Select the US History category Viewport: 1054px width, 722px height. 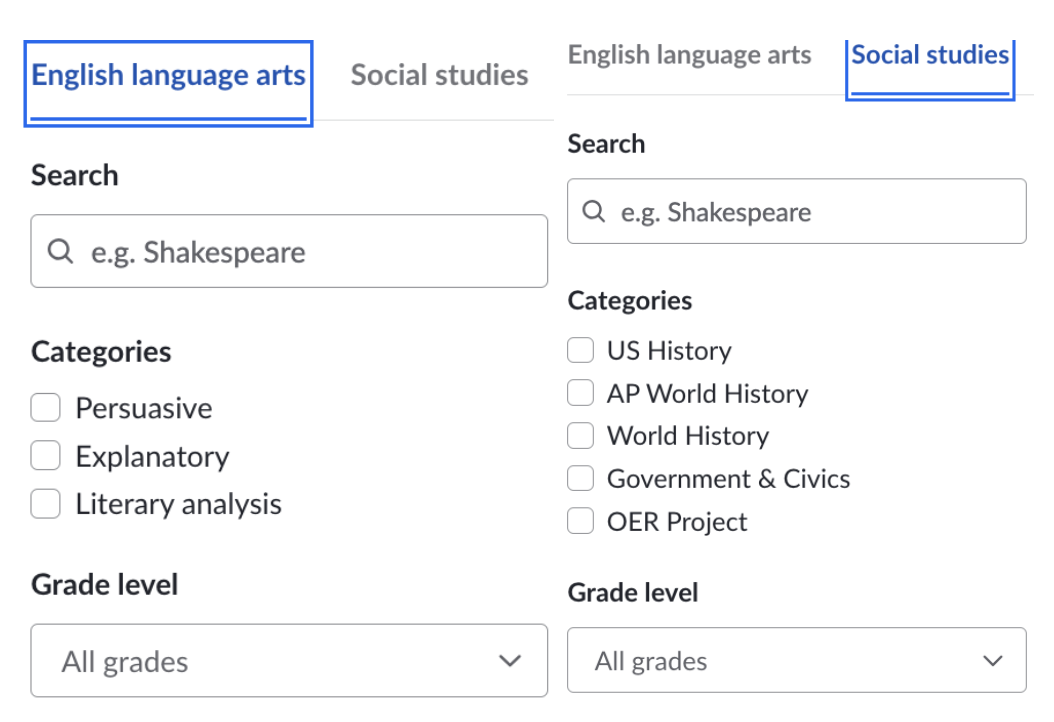point(580,349)
